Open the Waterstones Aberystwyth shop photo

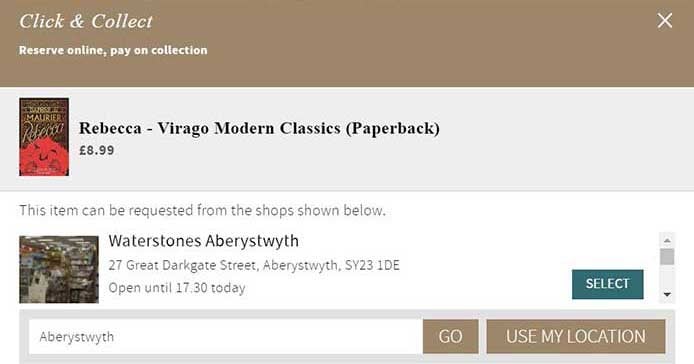click(59, 270)
